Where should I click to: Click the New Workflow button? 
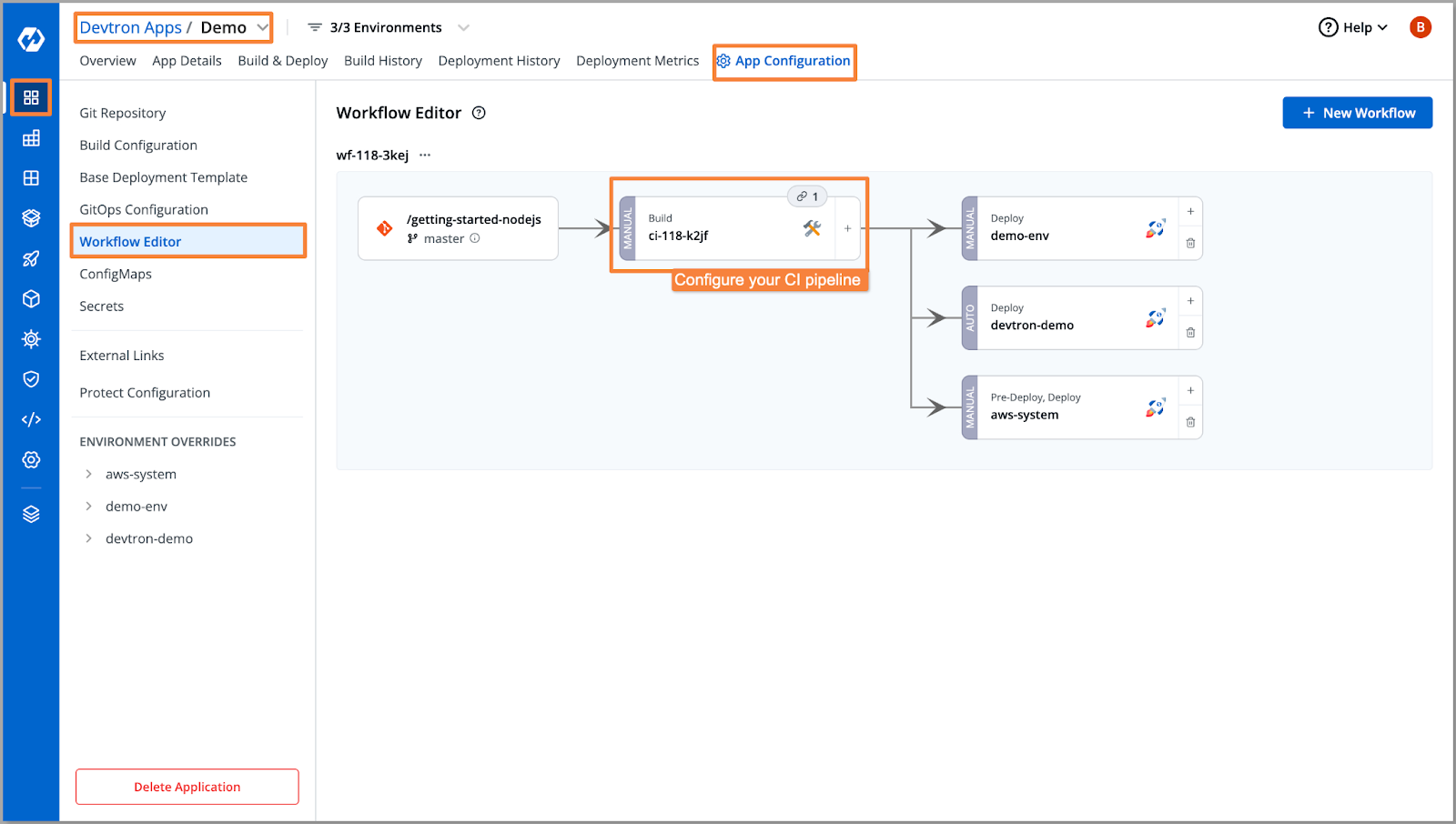[1357, 113]
